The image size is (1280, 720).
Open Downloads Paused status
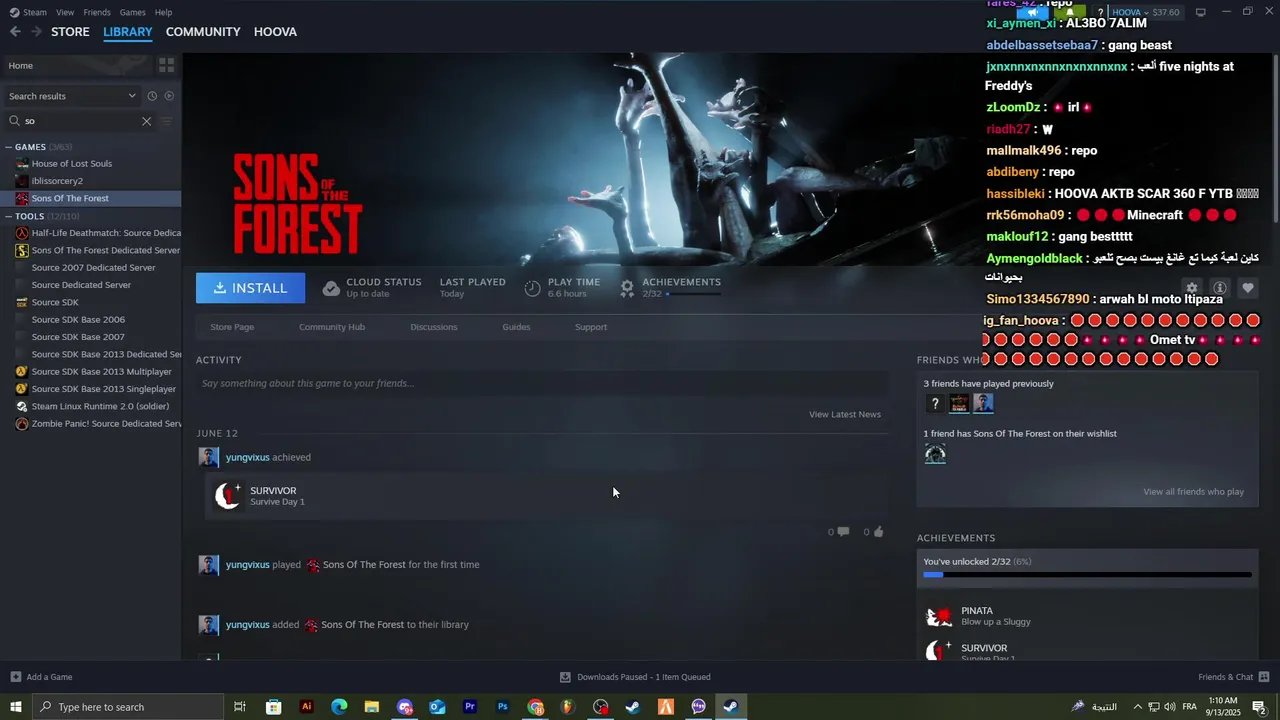tap(635, 677)
